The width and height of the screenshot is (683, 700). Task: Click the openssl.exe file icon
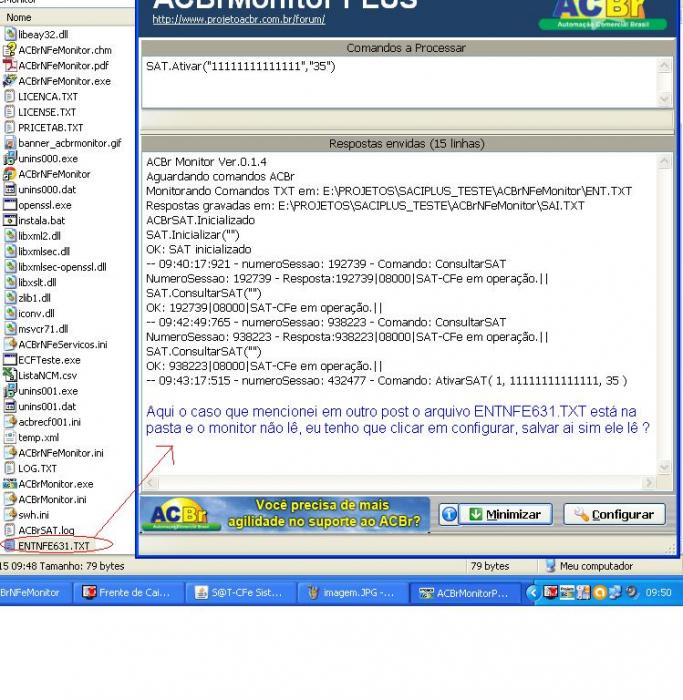point(10,205)
